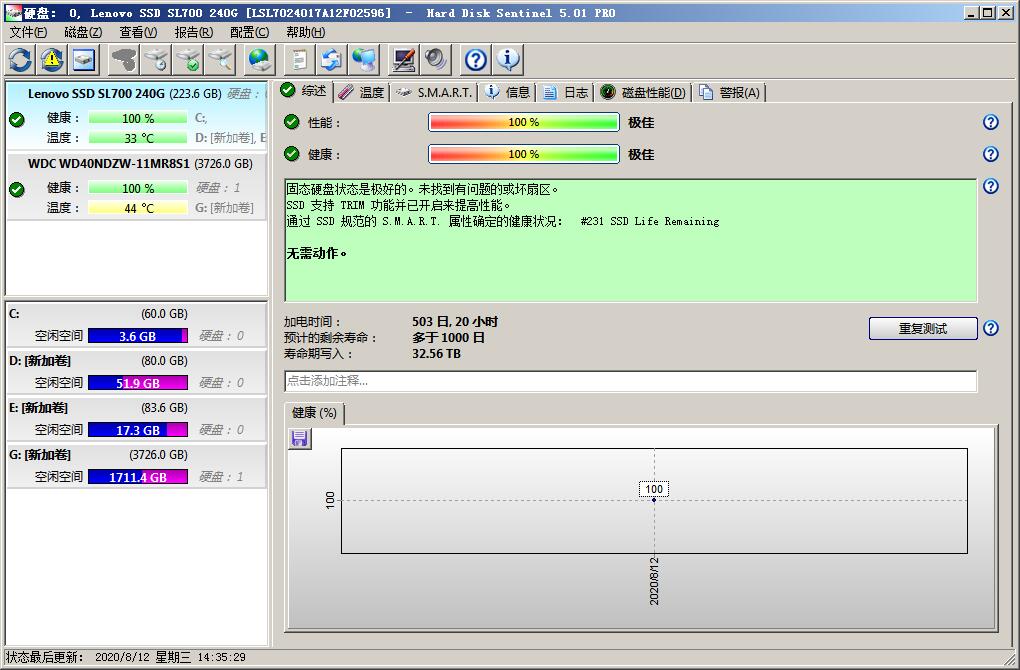Open the 配置(C) menu
Image resolution: width=1020 pixels, height=670 pixels.
[249, 32]
